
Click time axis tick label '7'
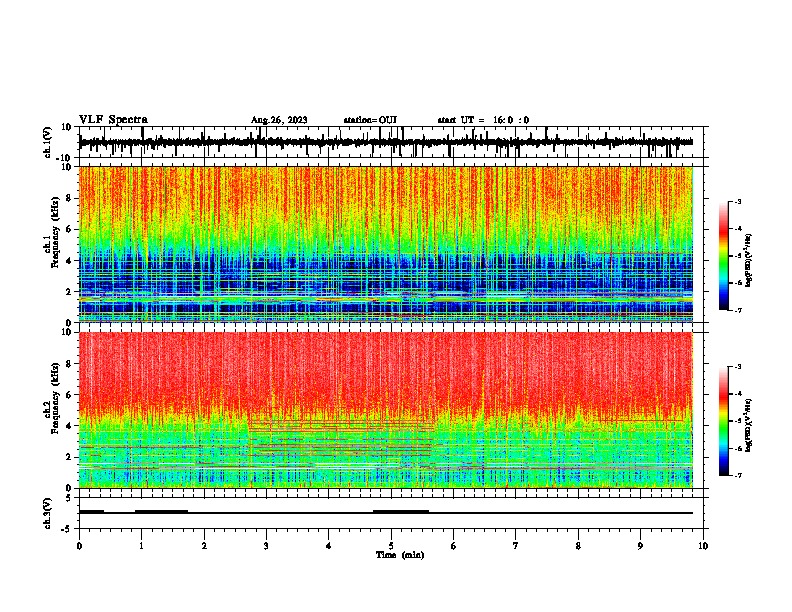tap(516, 546)
